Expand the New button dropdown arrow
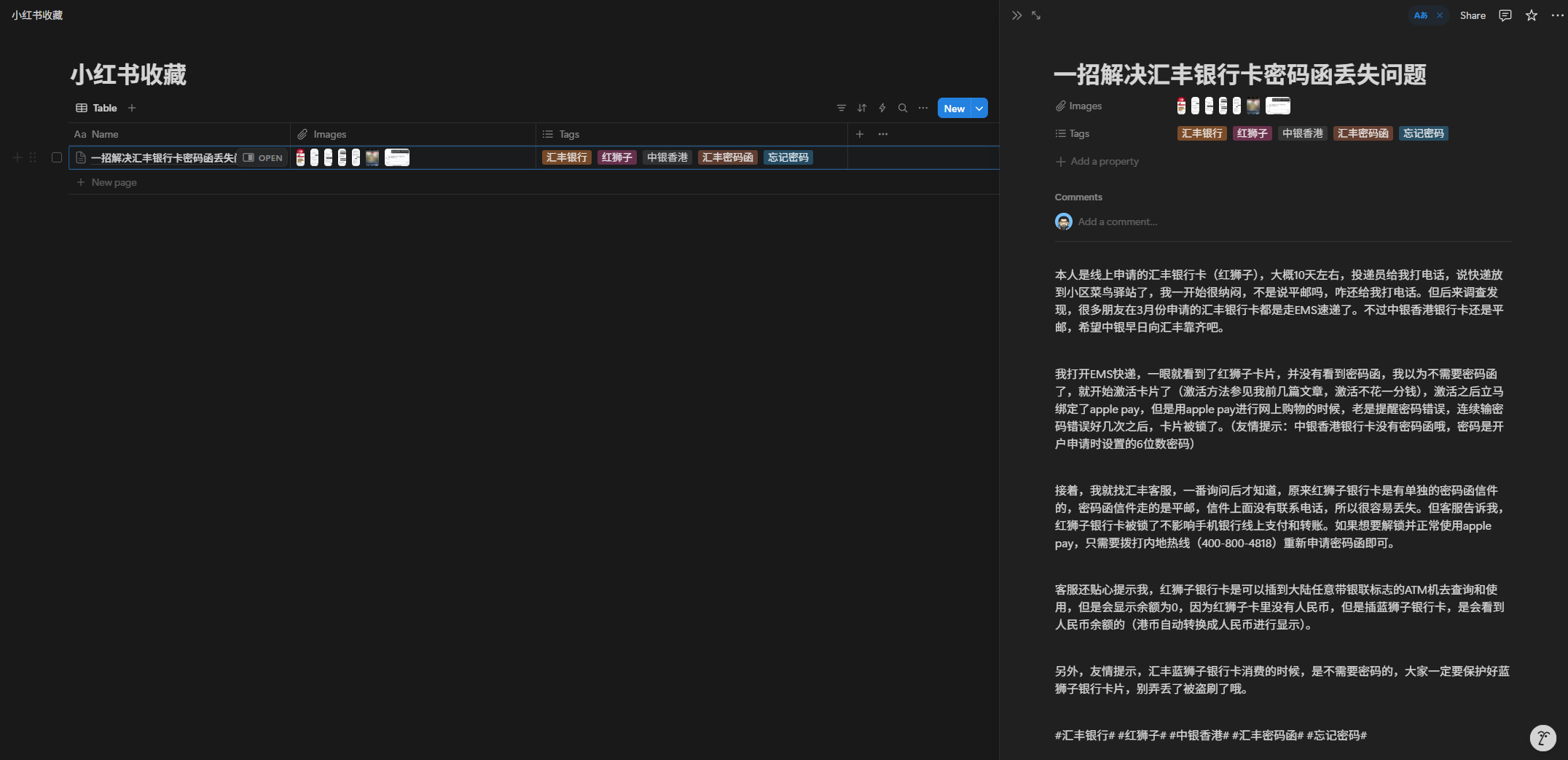1568x760 pixels. [x=980, y=109]
